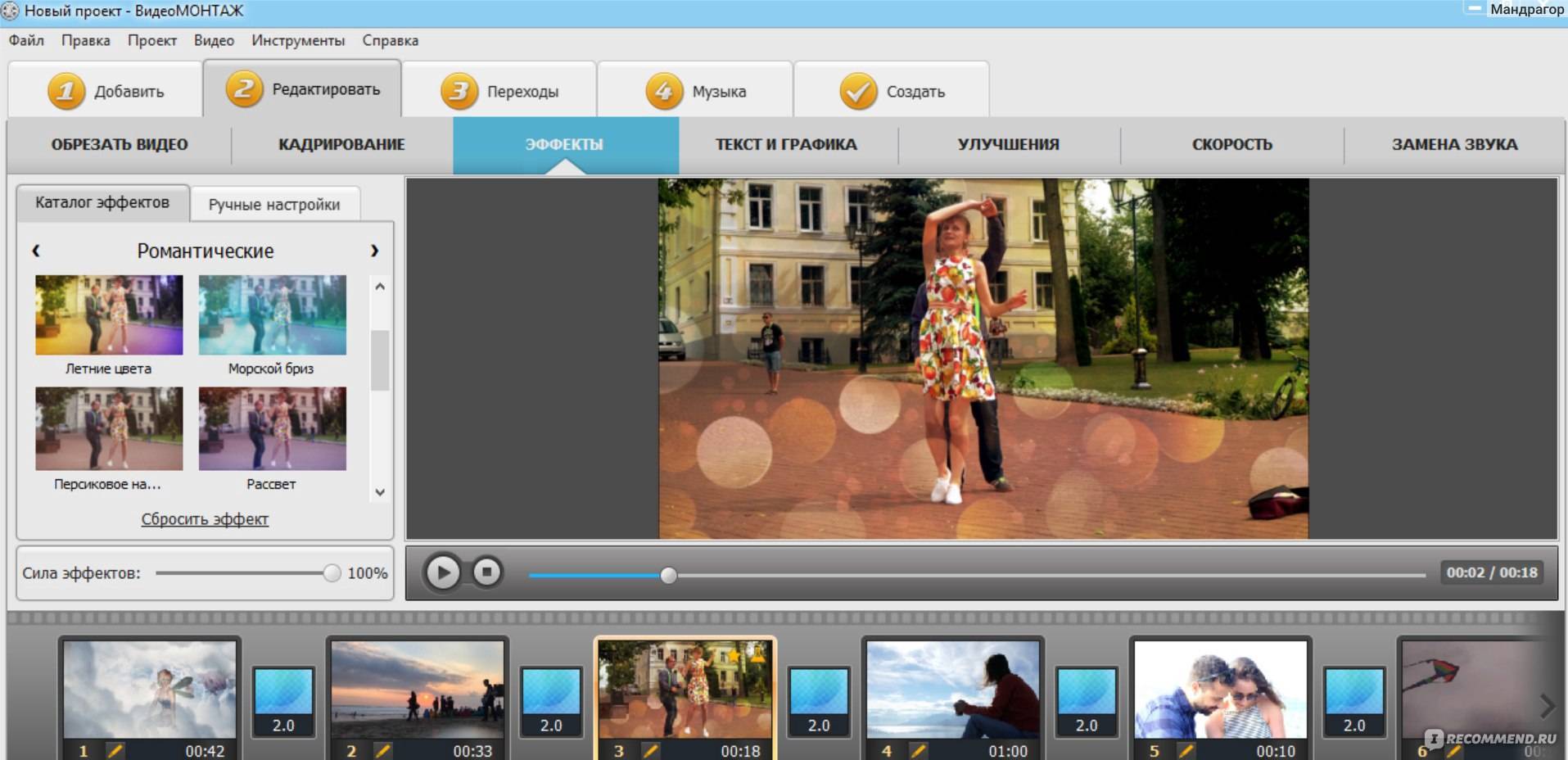Screen dimensions: 1568x760
Task: Go to the Создать step button
Action: click(x=892, y=91)
